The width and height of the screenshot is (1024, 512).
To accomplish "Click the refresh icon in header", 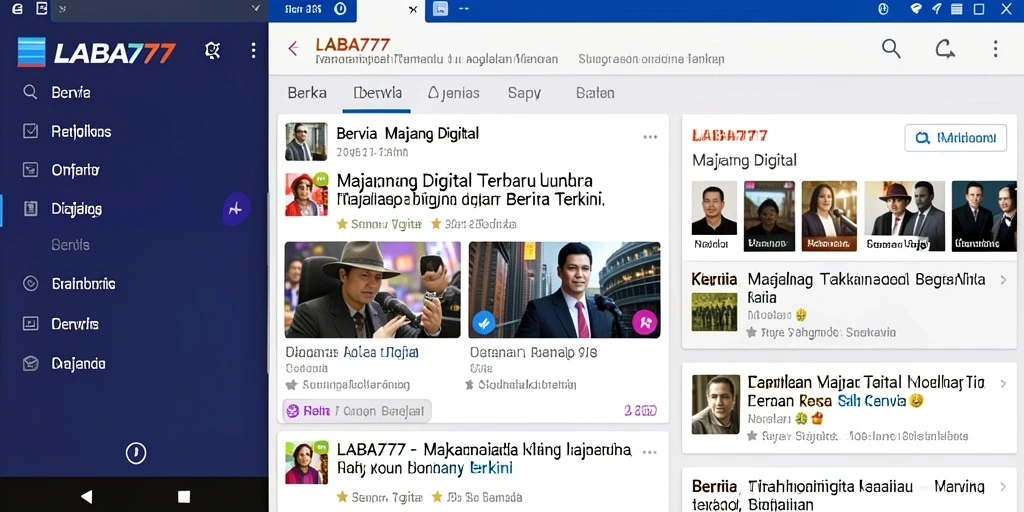I will [x=944, y=49].
